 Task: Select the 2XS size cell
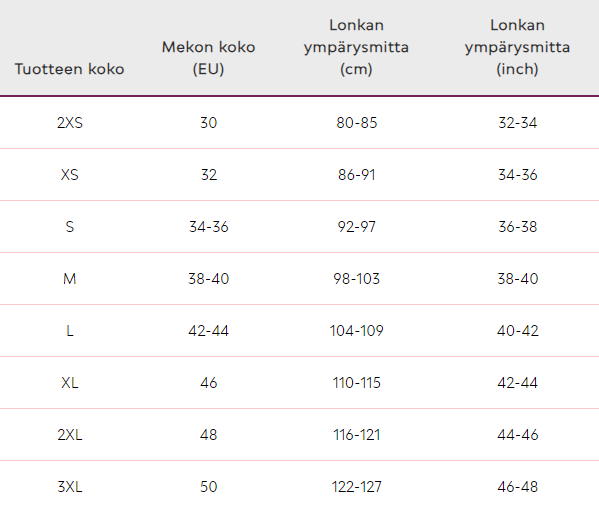[70, 123]
